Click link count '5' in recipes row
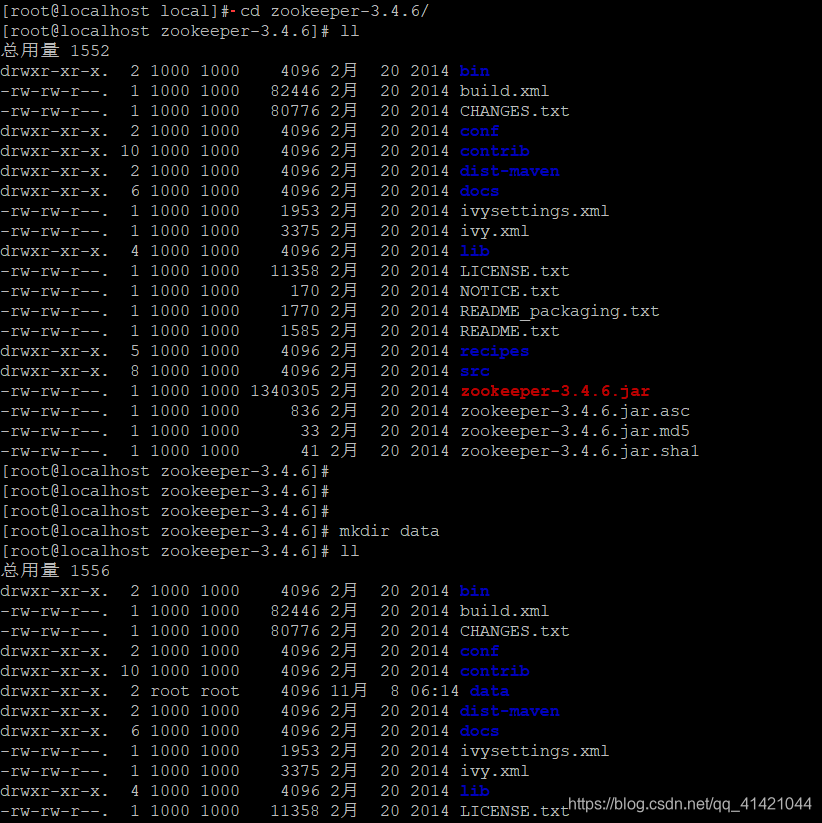This screenshot has height=823, width=822. pos(135,351)
